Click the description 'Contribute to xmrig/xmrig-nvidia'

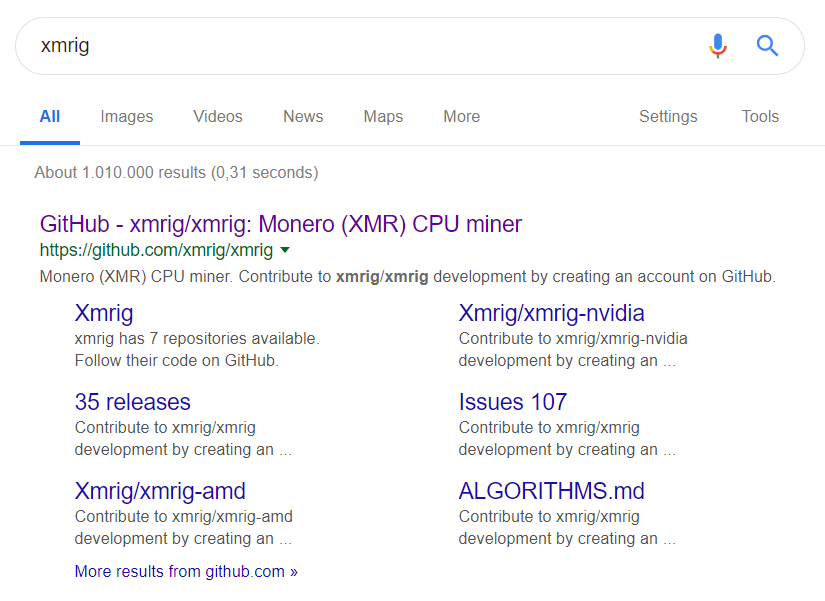click(573, 338)
